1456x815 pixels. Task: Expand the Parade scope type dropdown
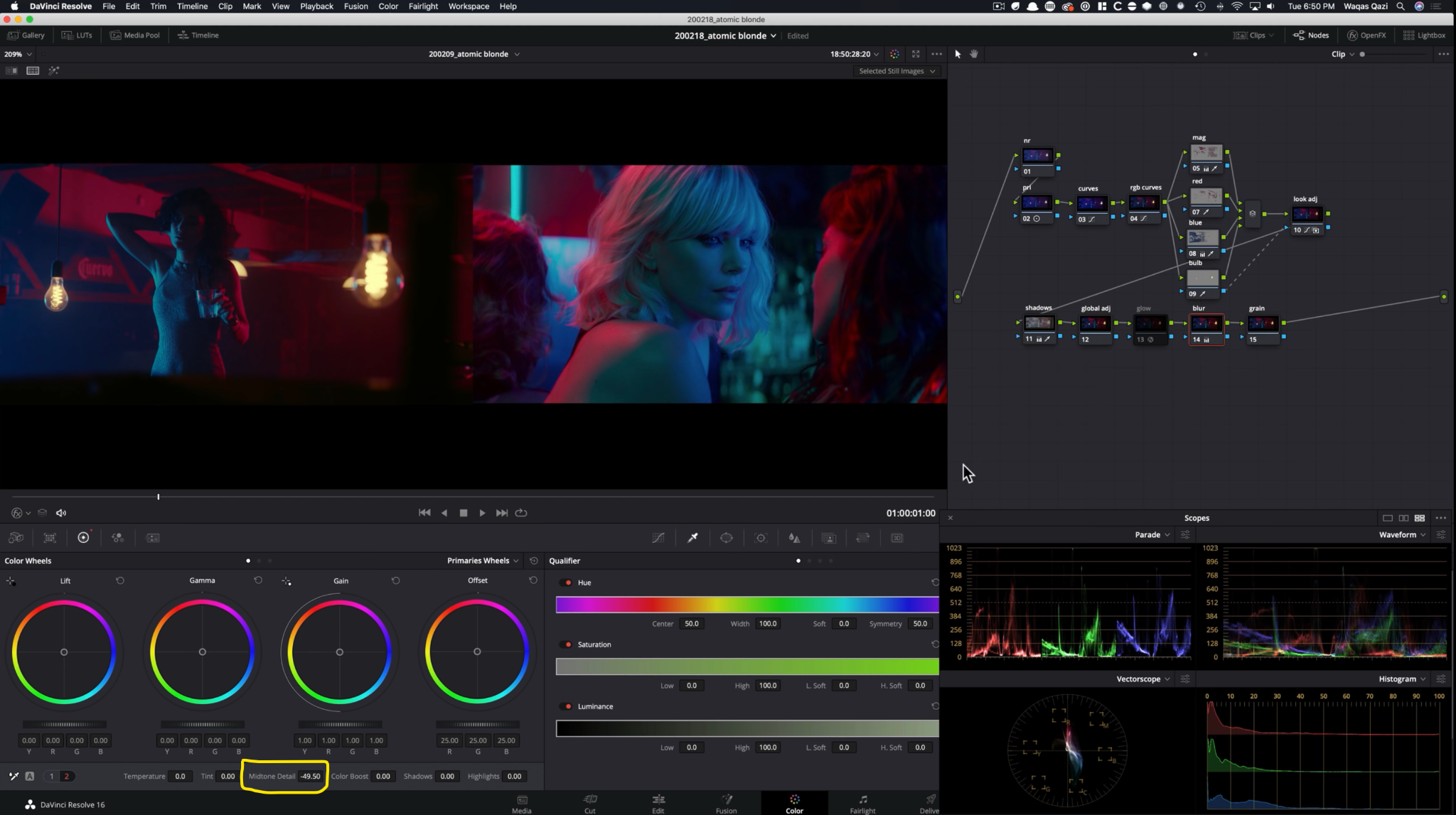(x=1152, y=535)
